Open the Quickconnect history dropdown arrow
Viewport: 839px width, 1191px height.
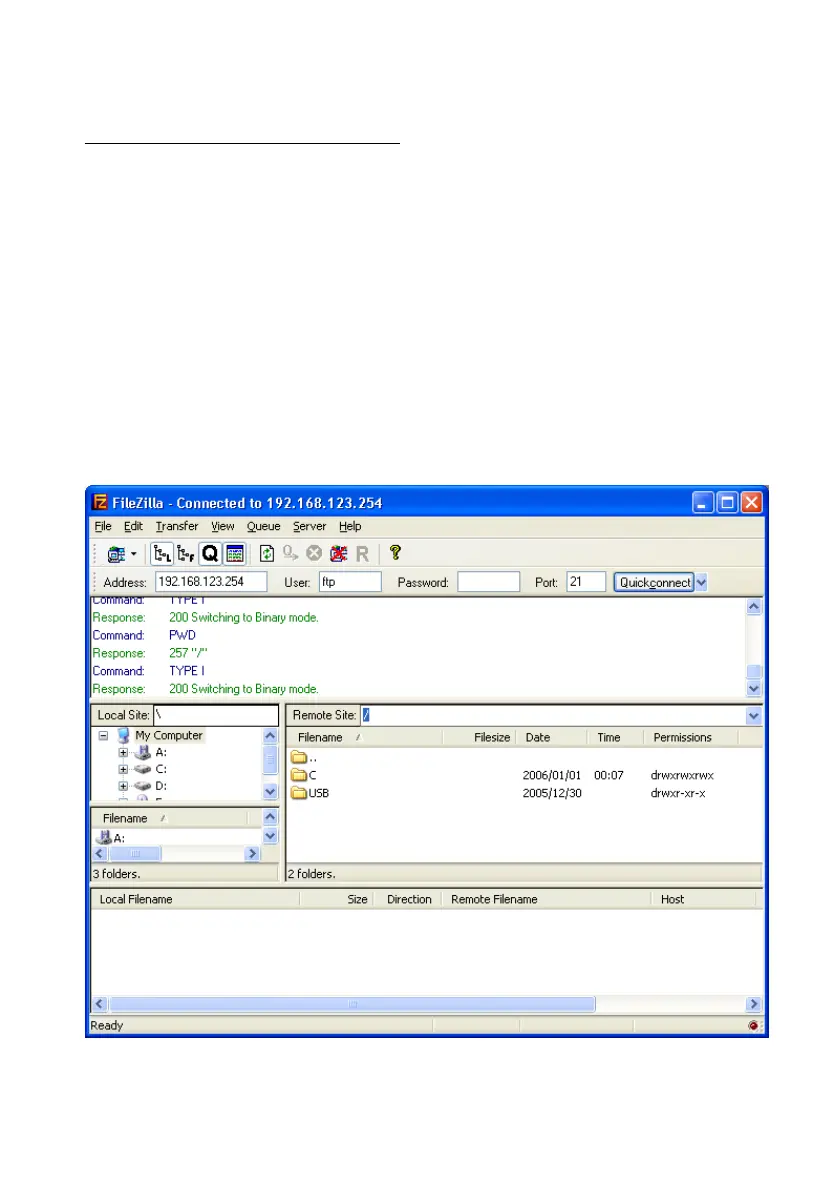point(702,583)
